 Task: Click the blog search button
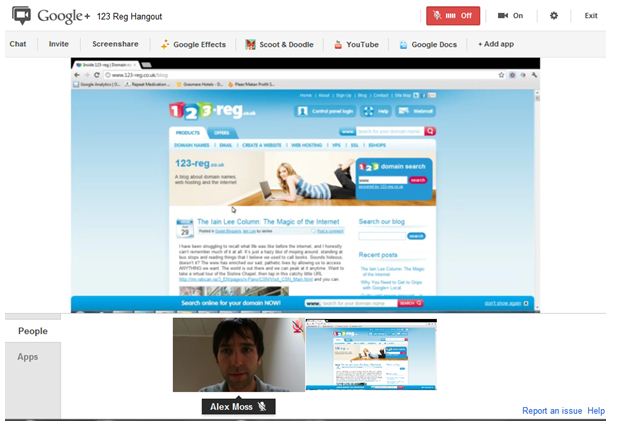click(x=416, y=236)
